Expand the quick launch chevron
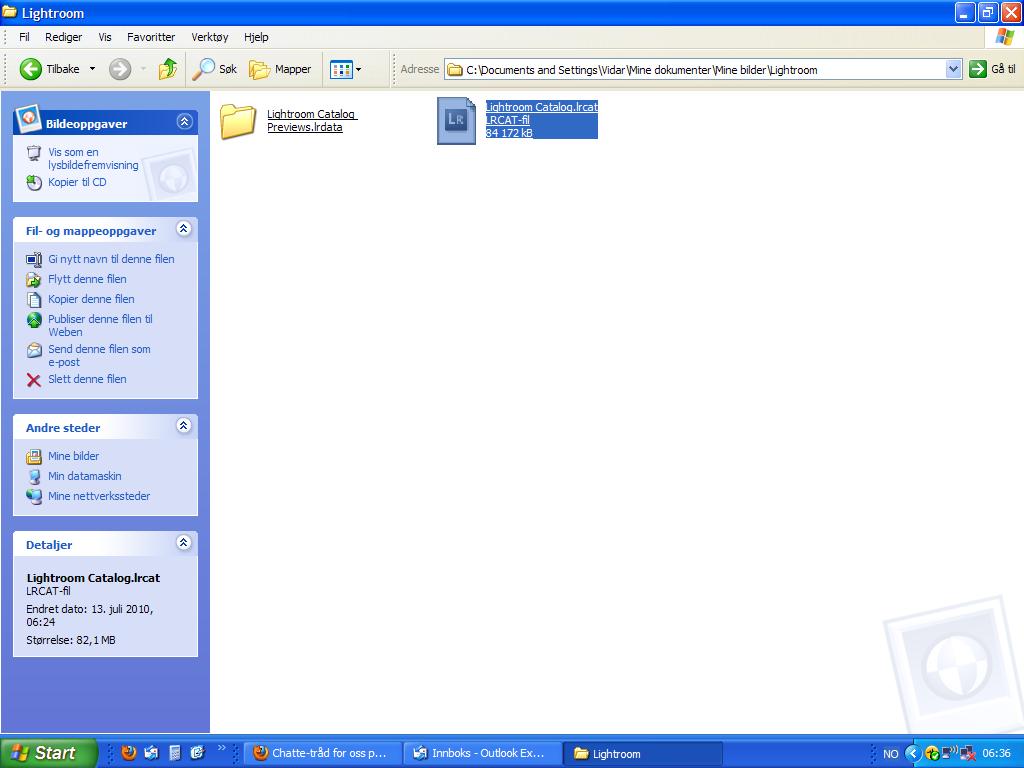This screenshot has height=768, width=1024. point(221,748)
